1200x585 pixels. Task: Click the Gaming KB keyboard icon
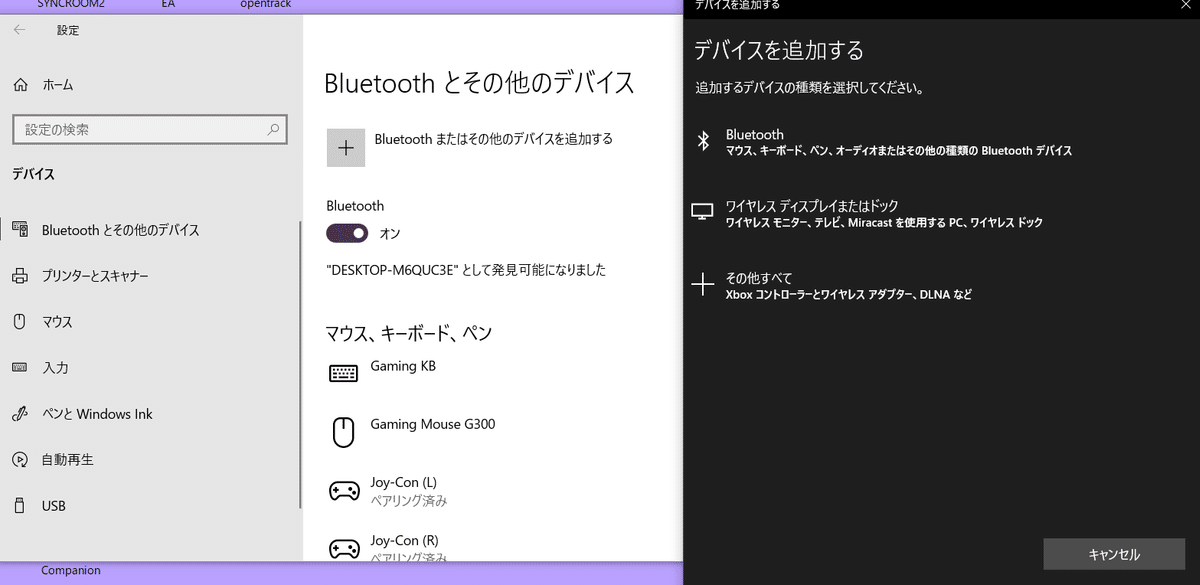click(x=344, y=373)
